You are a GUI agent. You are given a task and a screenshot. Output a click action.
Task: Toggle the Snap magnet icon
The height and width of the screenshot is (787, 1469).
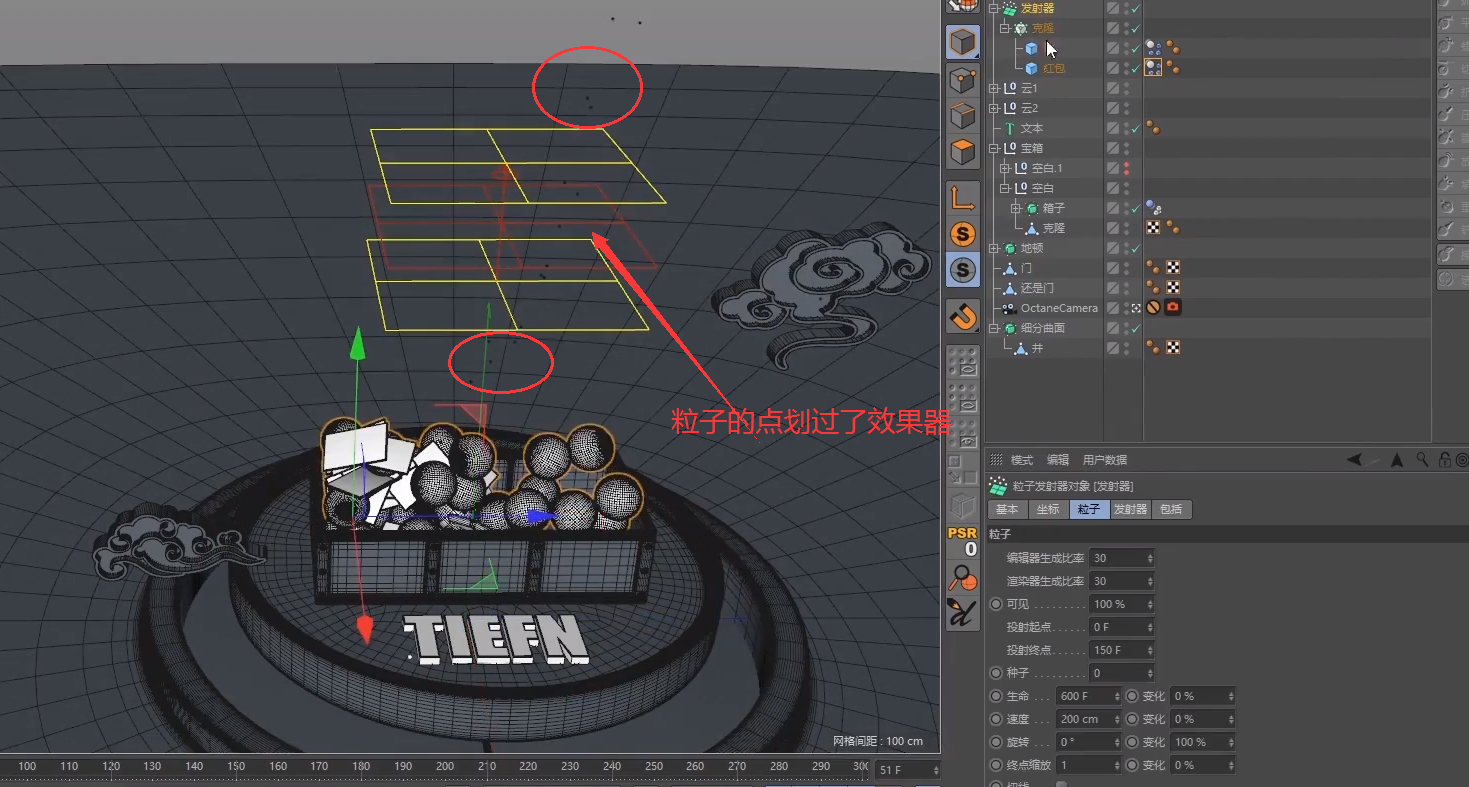[x=962, y=316]
